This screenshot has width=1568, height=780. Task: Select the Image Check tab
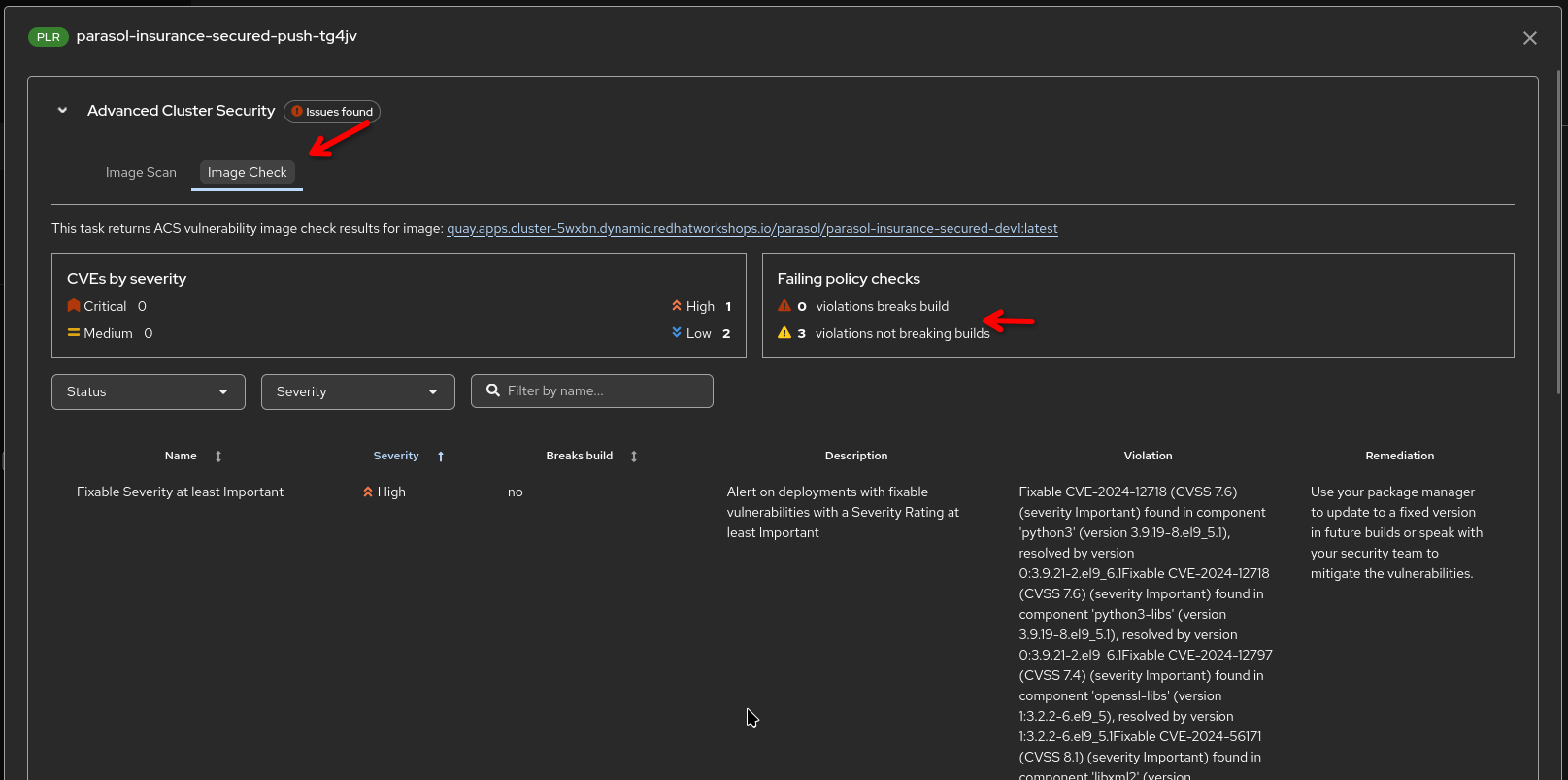[x=247, y=172]
